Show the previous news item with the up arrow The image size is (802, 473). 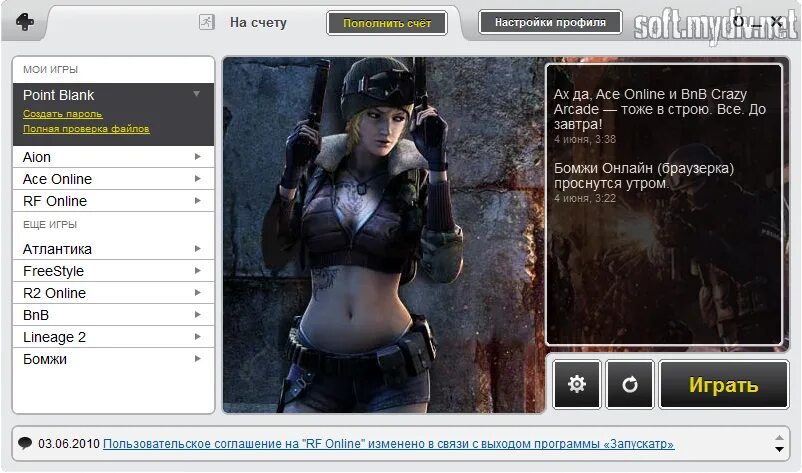(x=779, y=438)
